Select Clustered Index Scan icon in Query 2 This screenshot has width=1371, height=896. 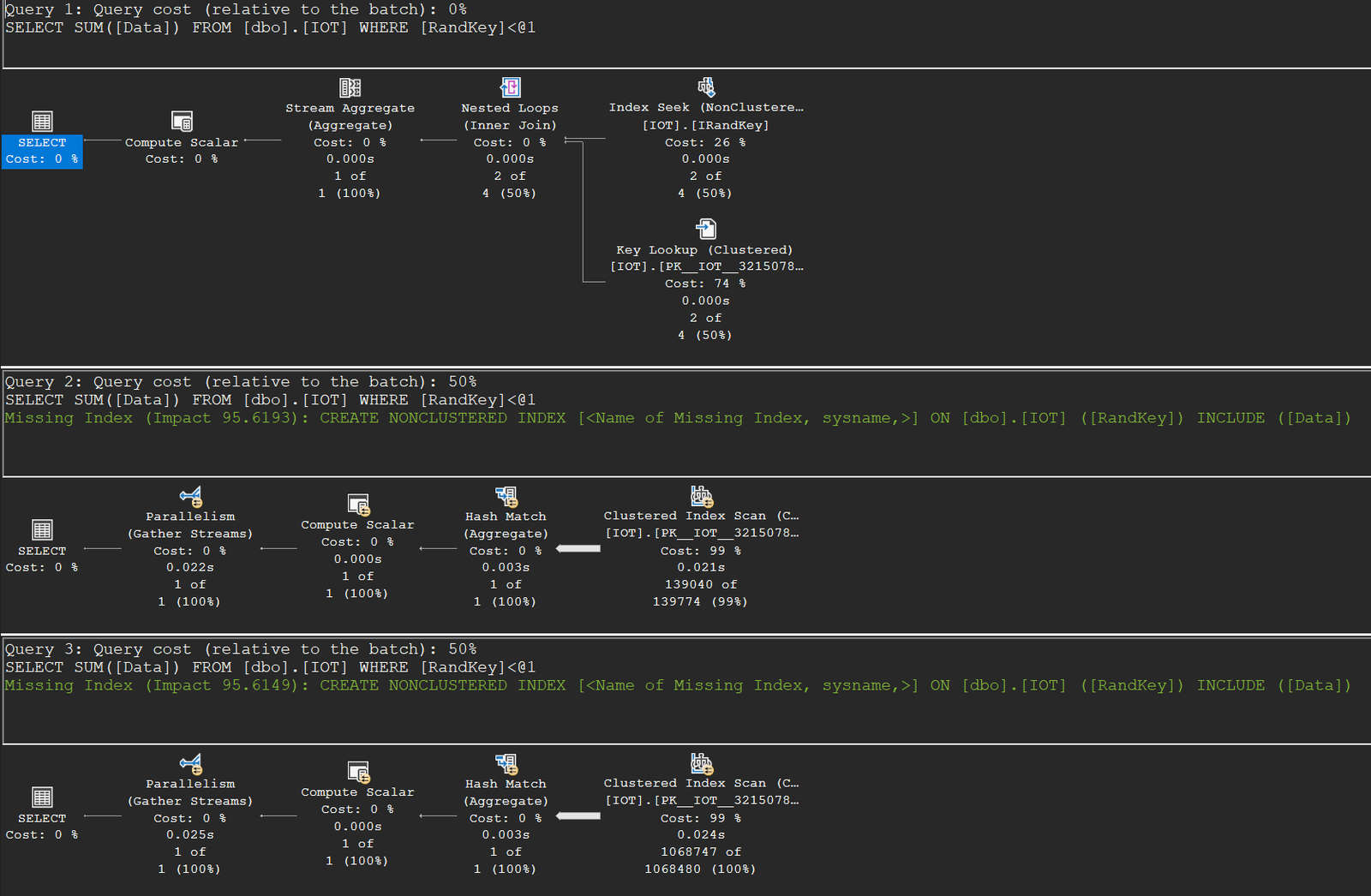coord(702,495)
